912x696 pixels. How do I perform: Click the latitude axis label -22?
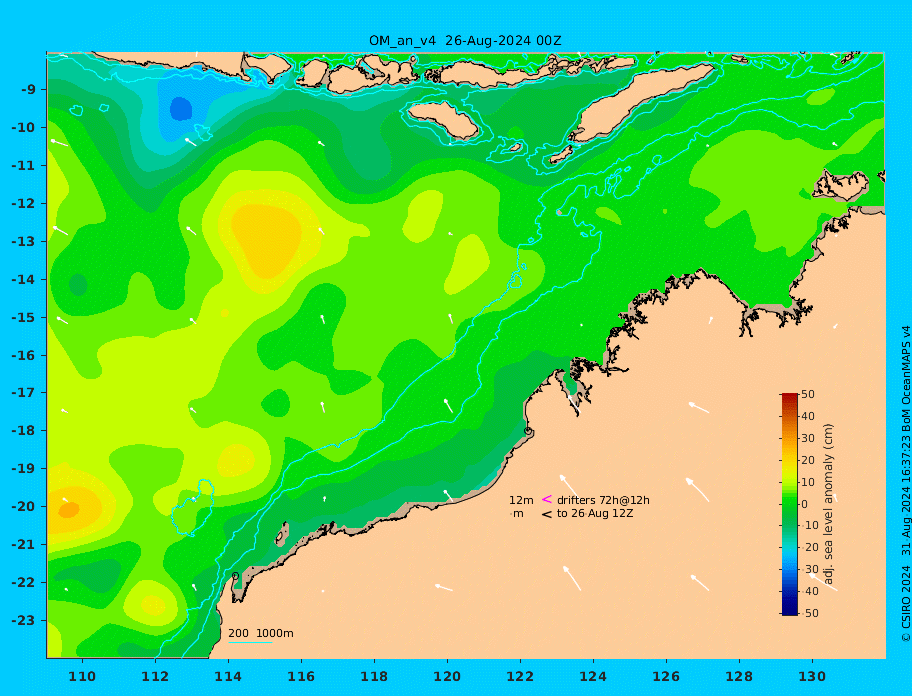23,583
